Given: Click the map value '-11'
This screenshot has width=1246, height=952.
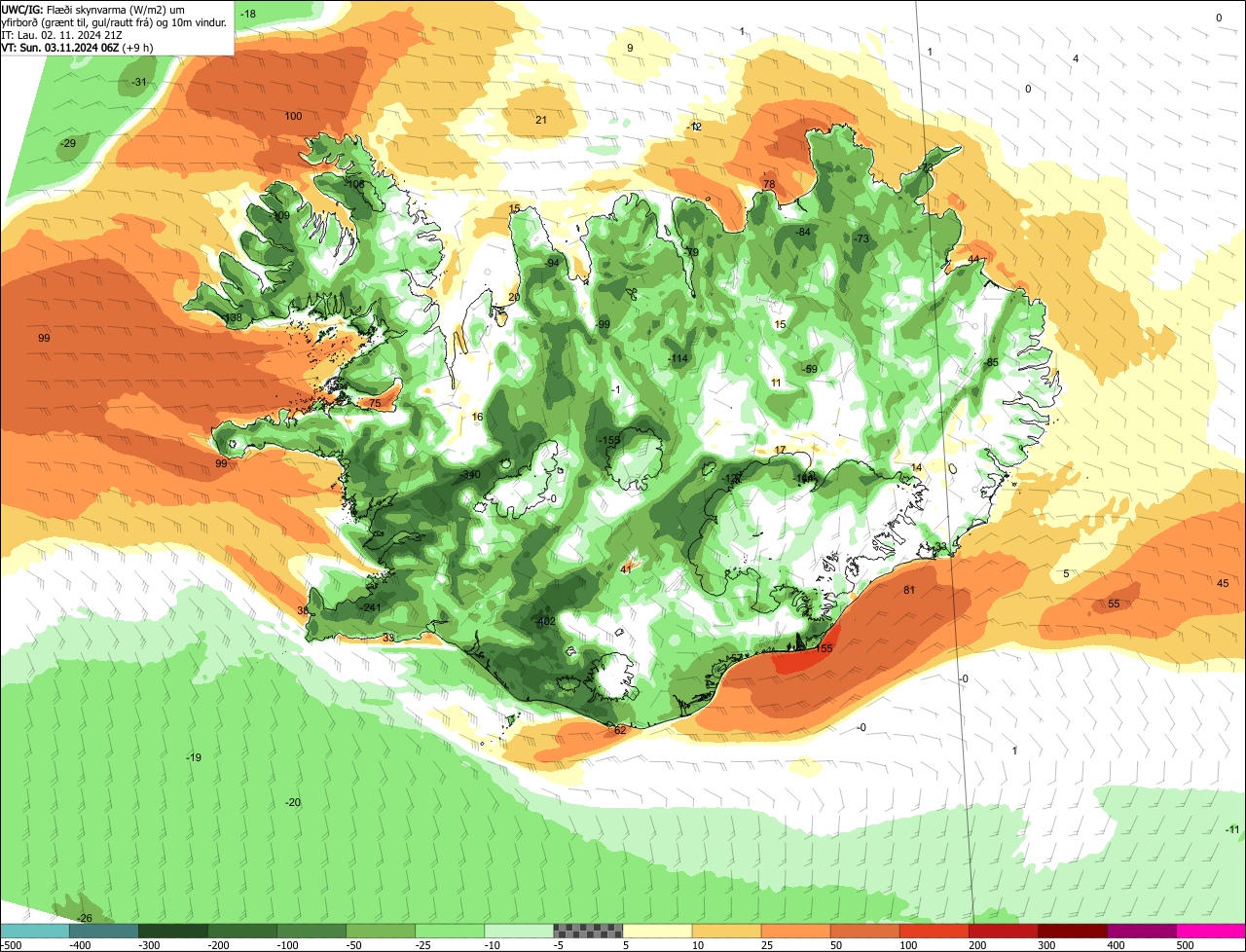Looking at the screenshot, I should tap(1232, 829).
